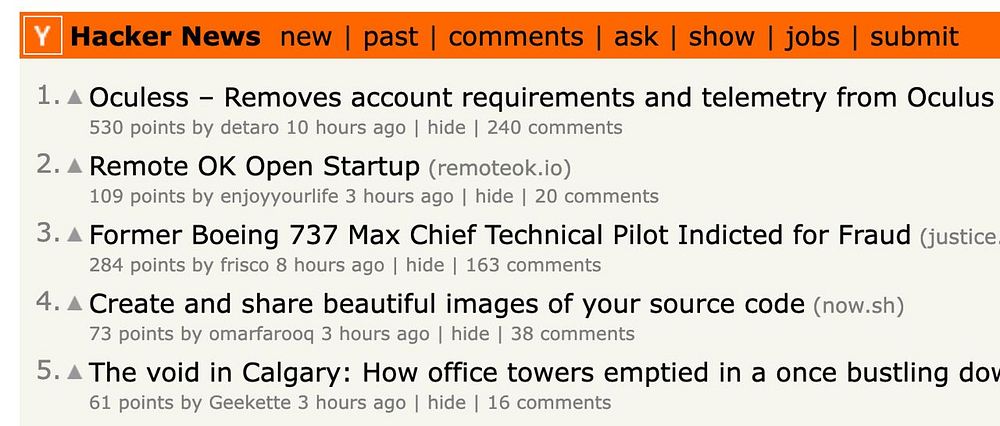Viewport: 1000px width, 426px height.
Task: Open the 'show' section
Action: [x=721, y=37]
